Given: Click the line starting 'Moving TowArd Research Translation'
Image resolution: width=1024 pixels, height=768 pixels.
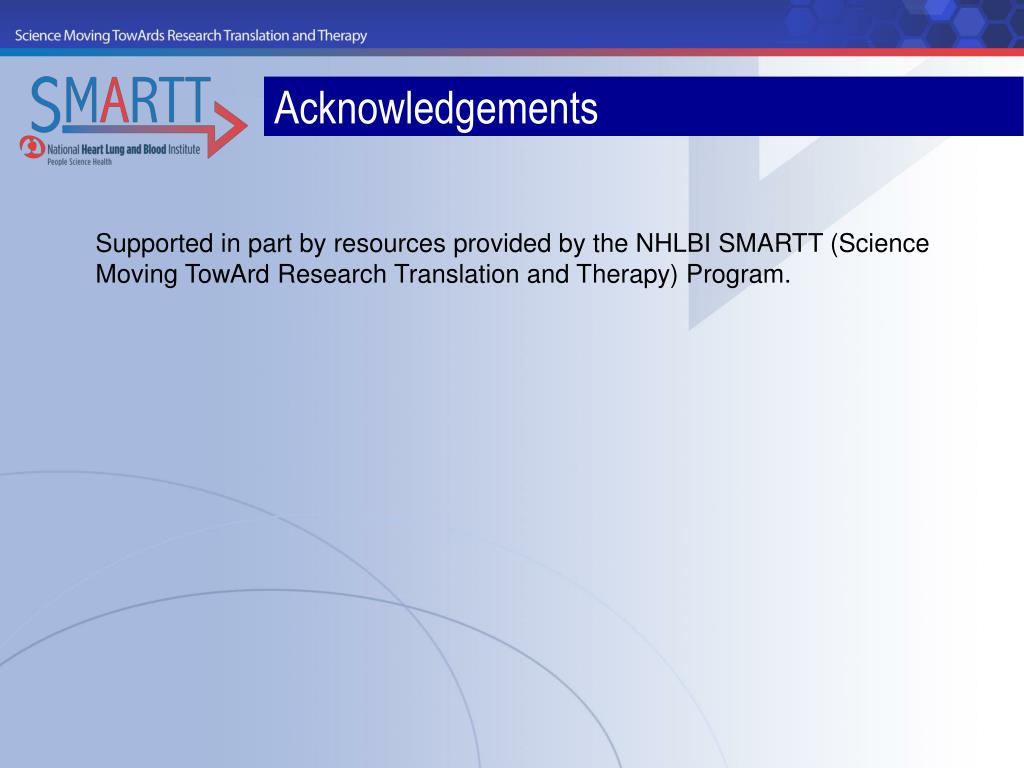Looking at the screenshot, I should point(443,274).
